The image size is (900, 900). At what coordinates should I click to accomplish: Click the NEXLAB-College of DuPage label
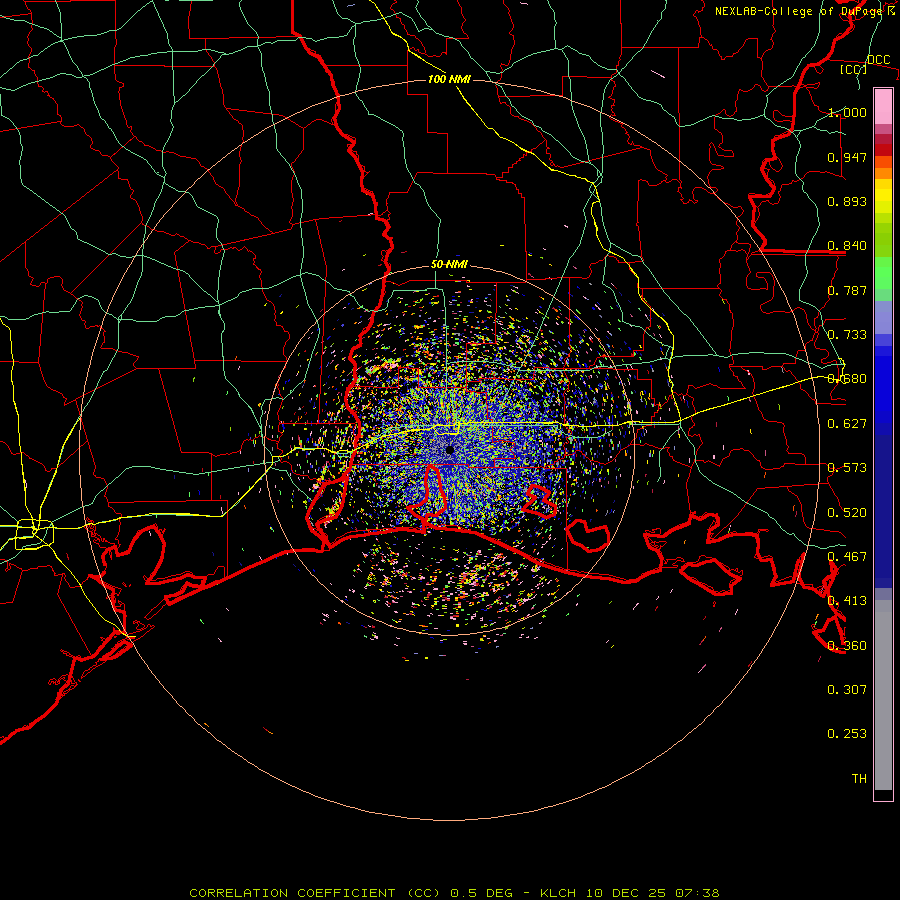[x=799, y=11]
